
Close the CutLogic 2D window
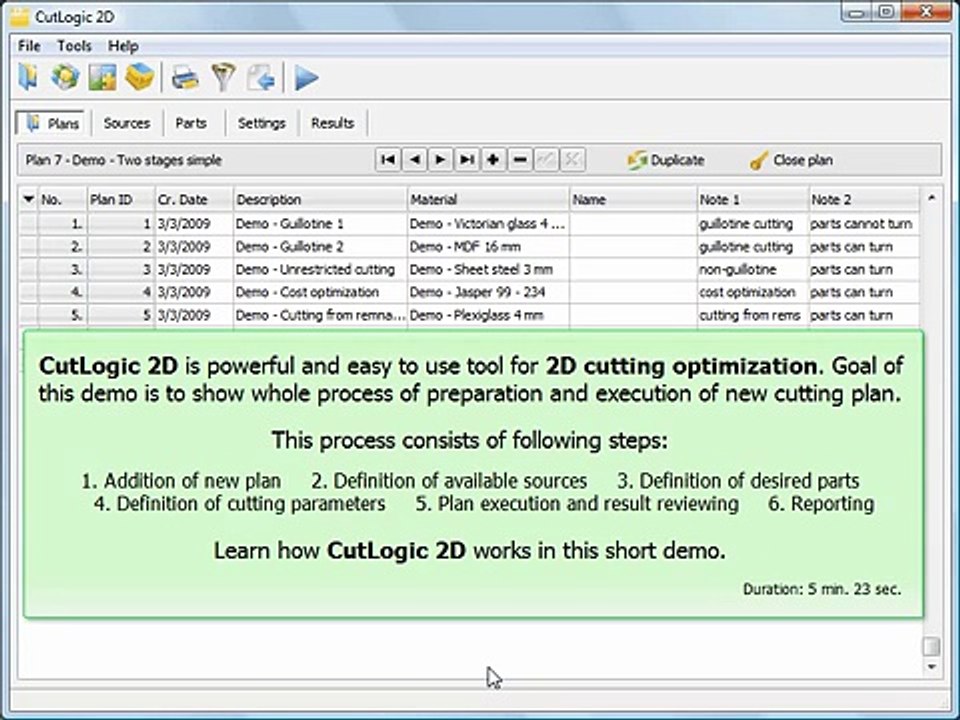tap(927, 12)
